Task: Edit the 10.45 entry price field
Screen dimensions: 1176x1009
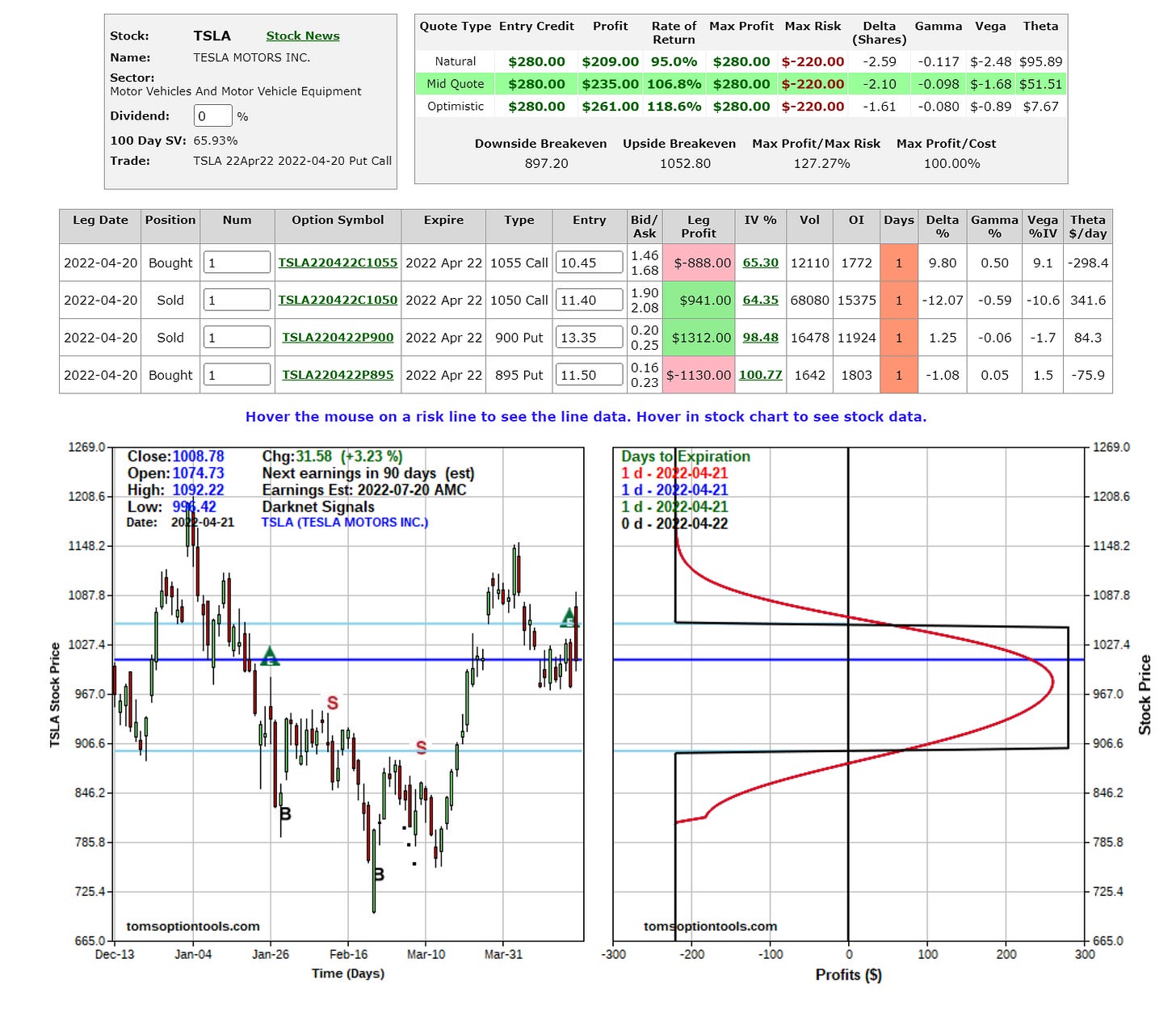Action: click(589, 262)
